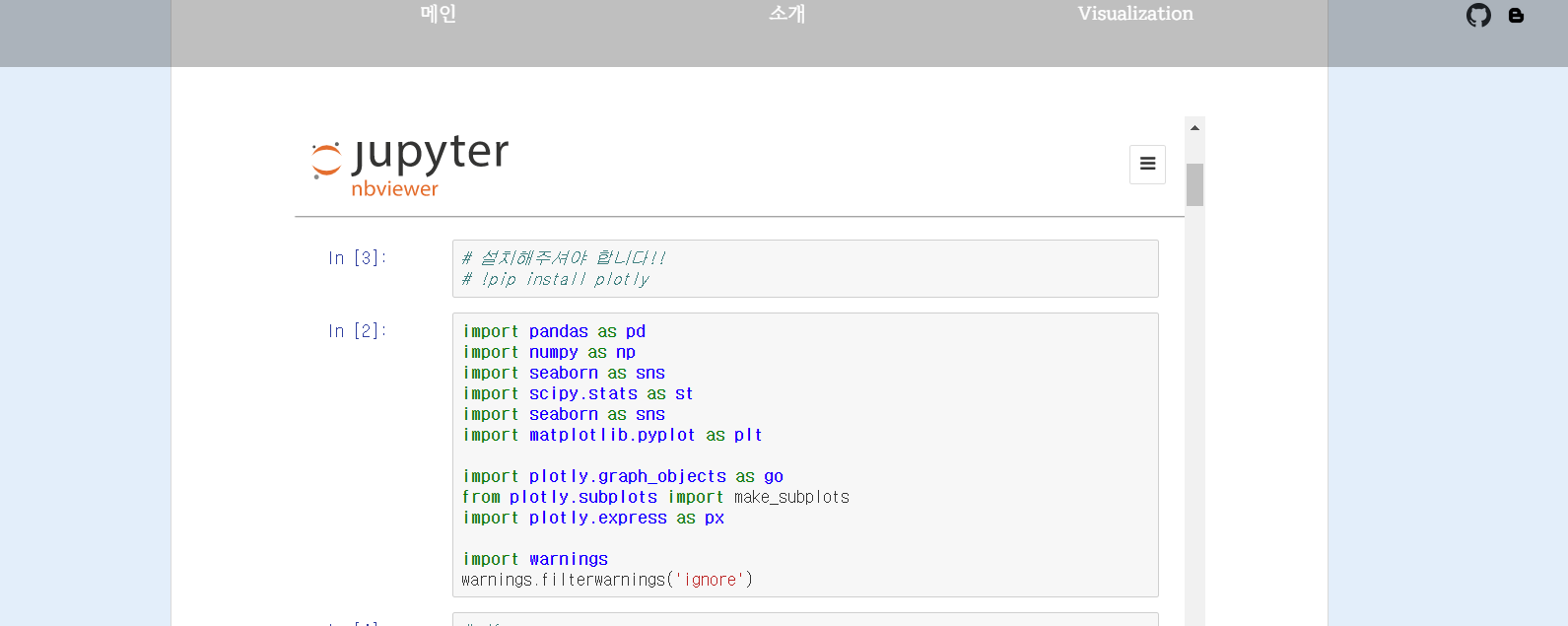
Task: Open the nbviewer hamburger menu
Action: 1147,165
